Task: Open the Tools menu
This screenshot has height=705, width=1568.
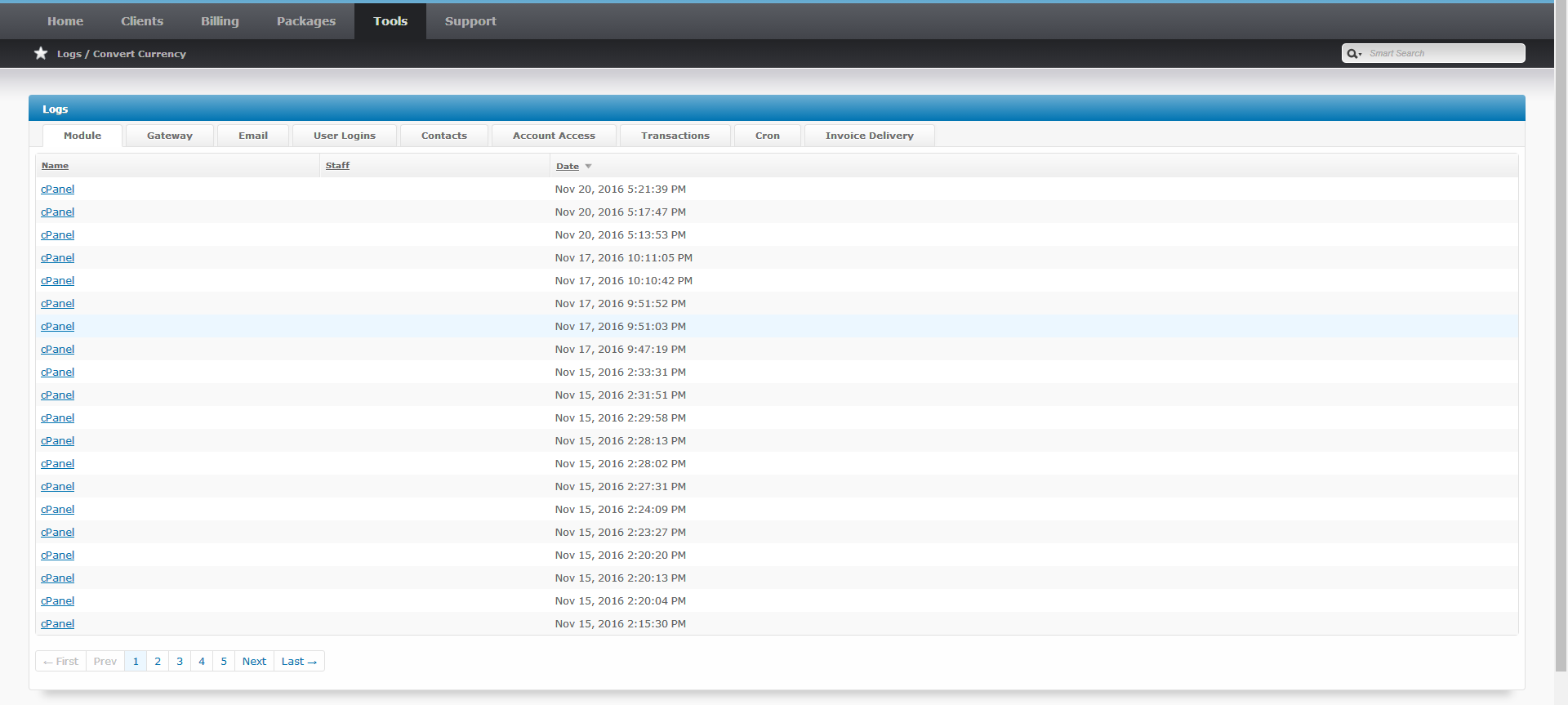Action: click(x=390, y=21)
